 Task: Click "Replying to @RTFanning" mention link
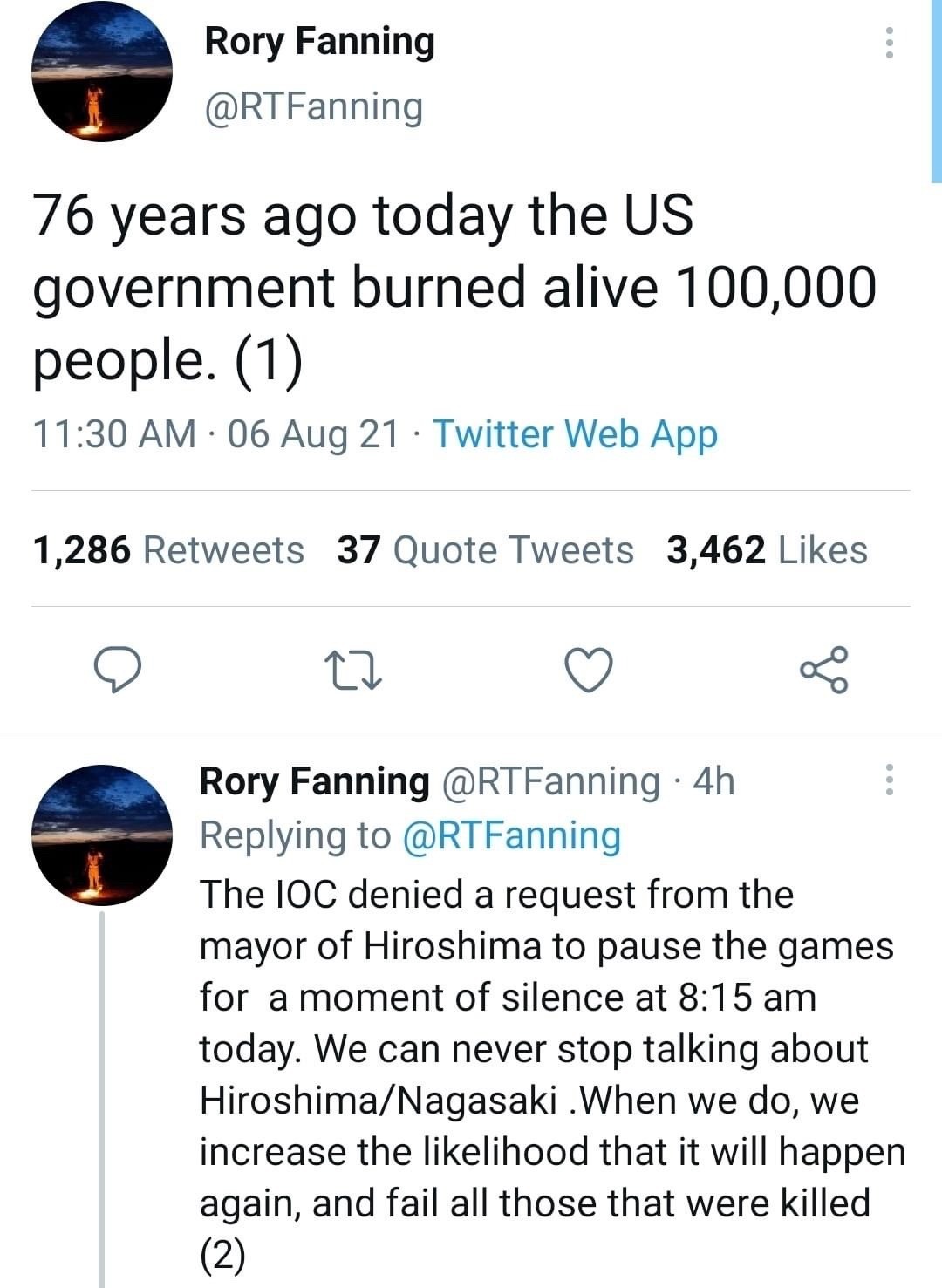coord(511,835)
